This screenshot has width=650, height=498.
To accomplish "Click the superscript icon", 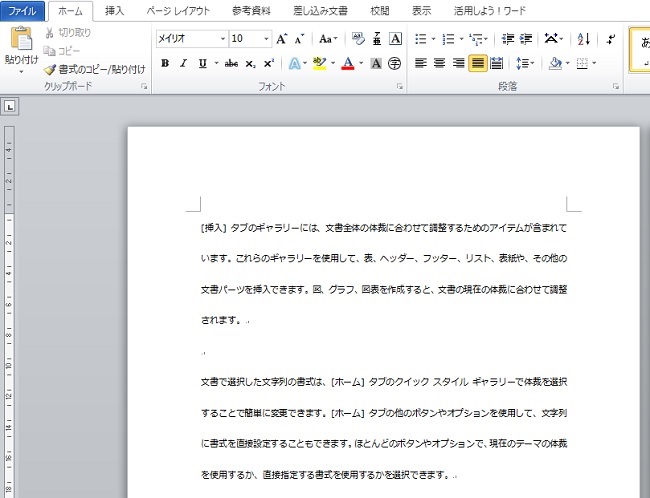I will pyautogui.click(x=268, y=63).
